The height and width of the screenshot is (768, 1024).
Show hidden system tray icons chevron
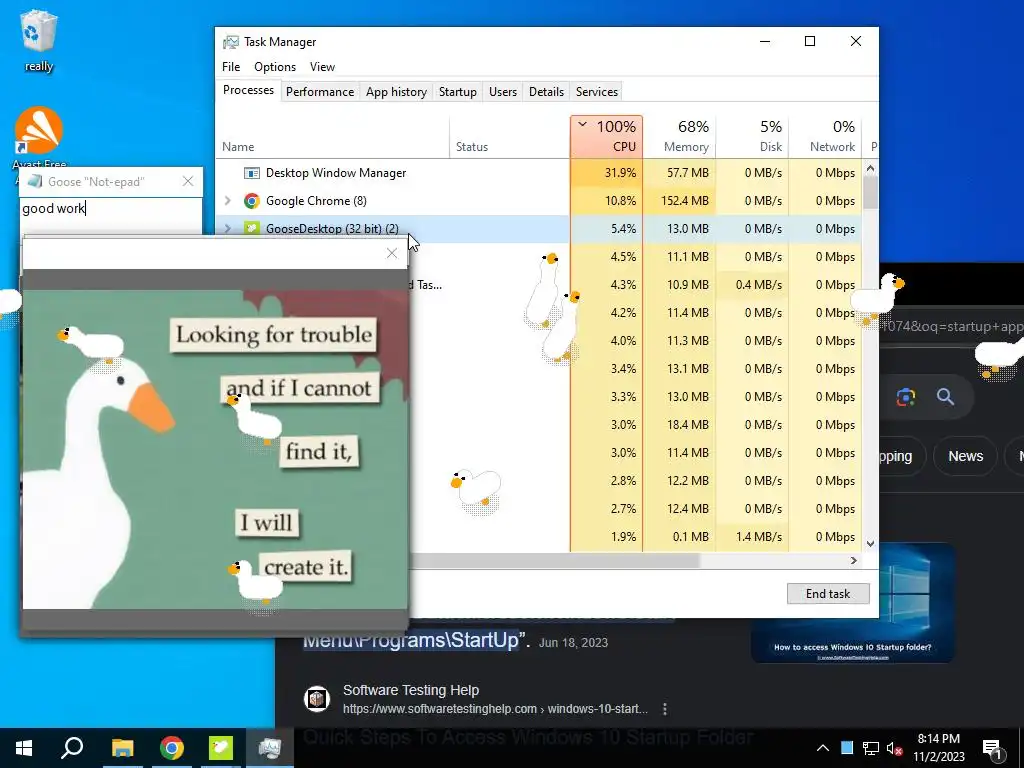[x=823, y=748]
